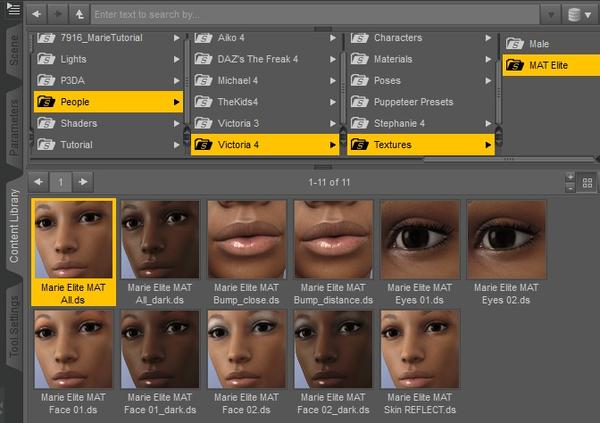Screen dimensions: 600x423
Task: Open the panel options menu icon
Action: (13, 8)
